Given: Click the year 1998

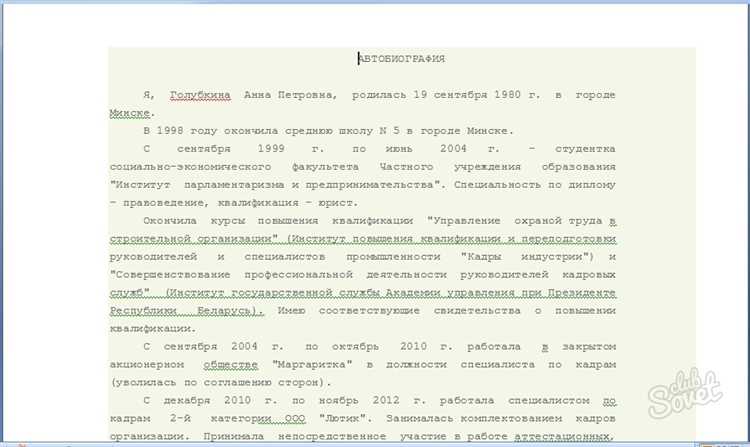Looking at the screenshot, I should point(170,131).
